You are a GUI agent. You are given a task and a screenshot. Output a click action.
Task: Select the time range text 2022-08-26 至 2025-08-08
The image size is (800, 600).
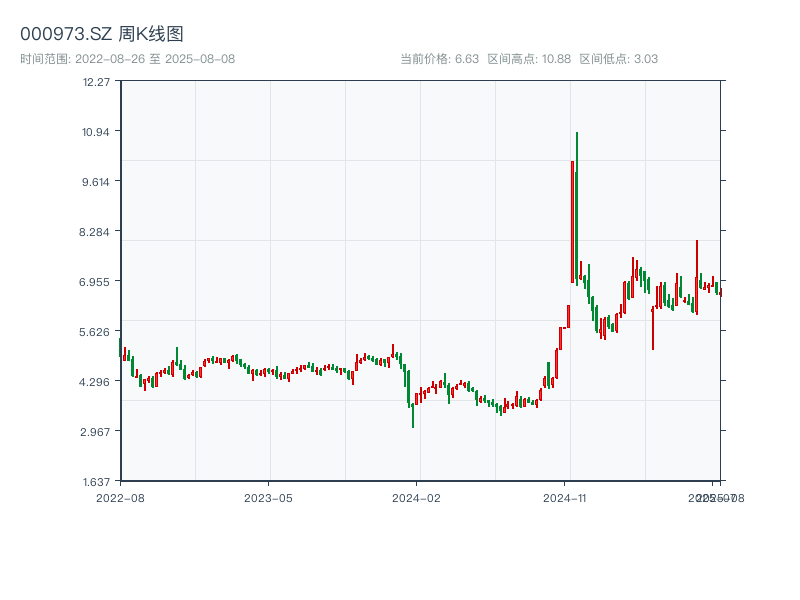pyautogui.click(x=155, y=59)
